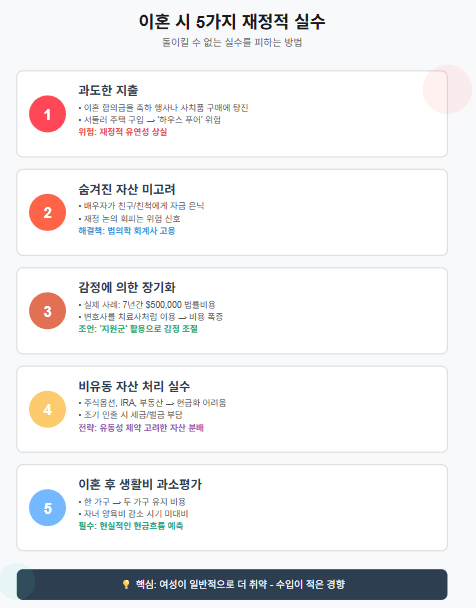Select the '비유동 자산 처리 실수' heading
476x608 pixels.
click(x=134, y=386)
